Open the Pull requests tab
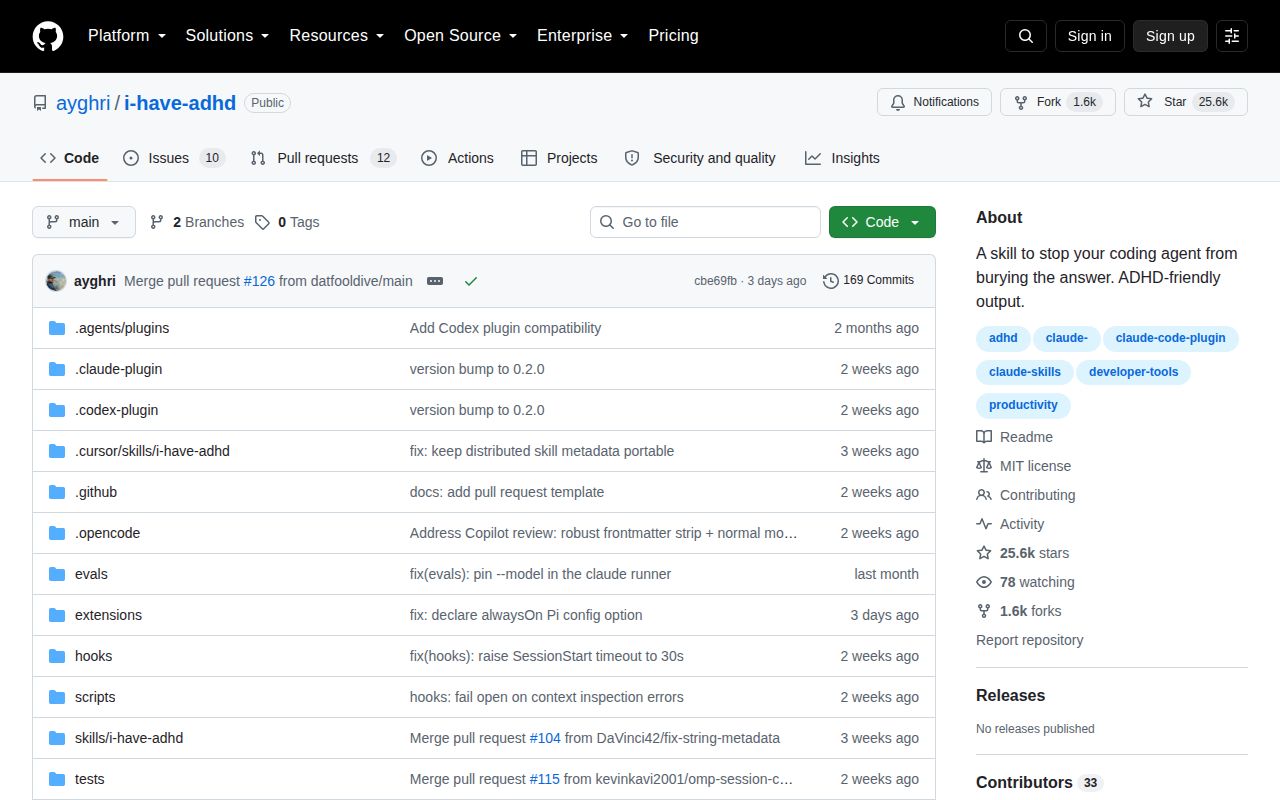 coord(323,158)
